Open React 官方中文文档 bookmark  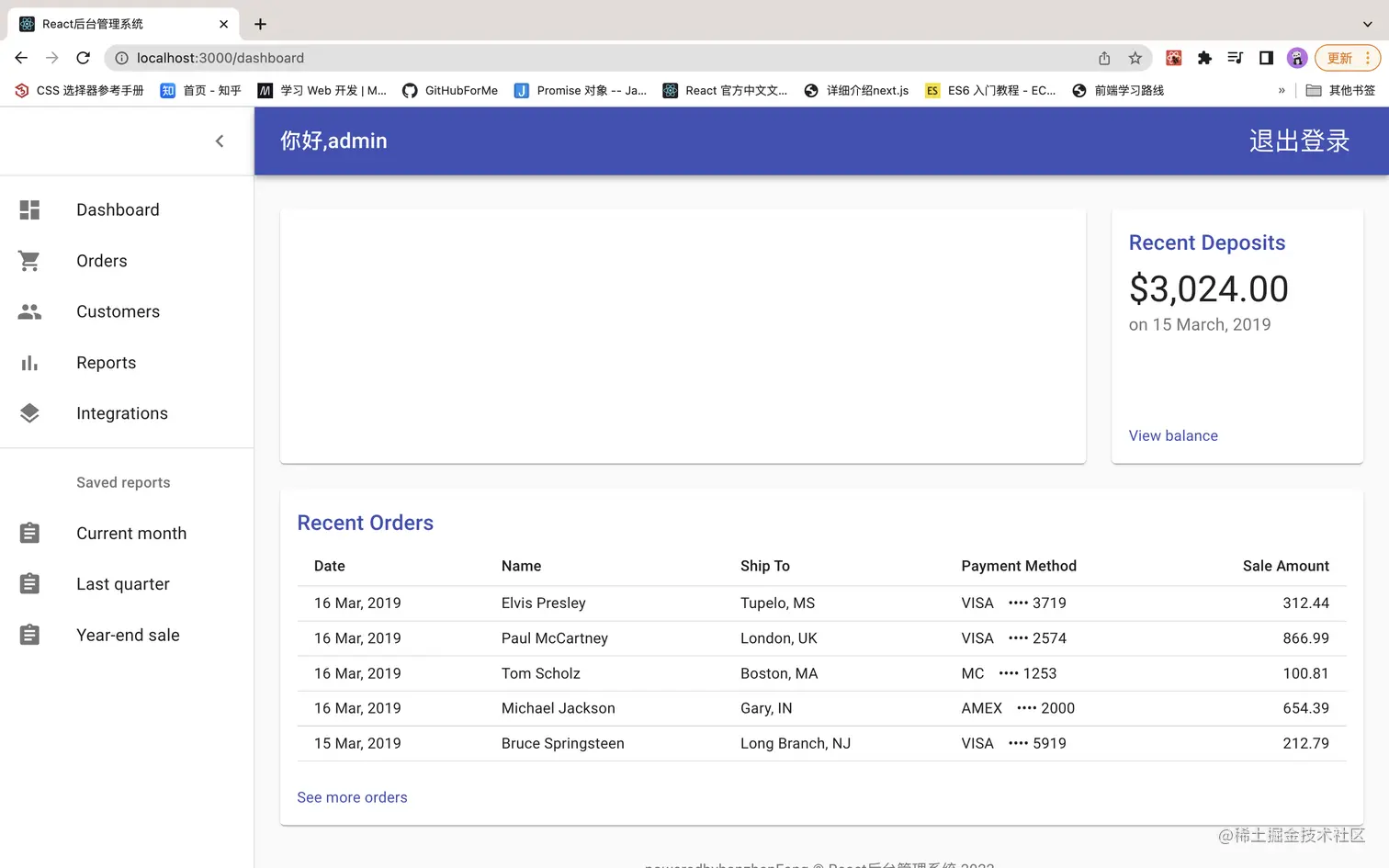pyautogui.click(x=726, y=90)
